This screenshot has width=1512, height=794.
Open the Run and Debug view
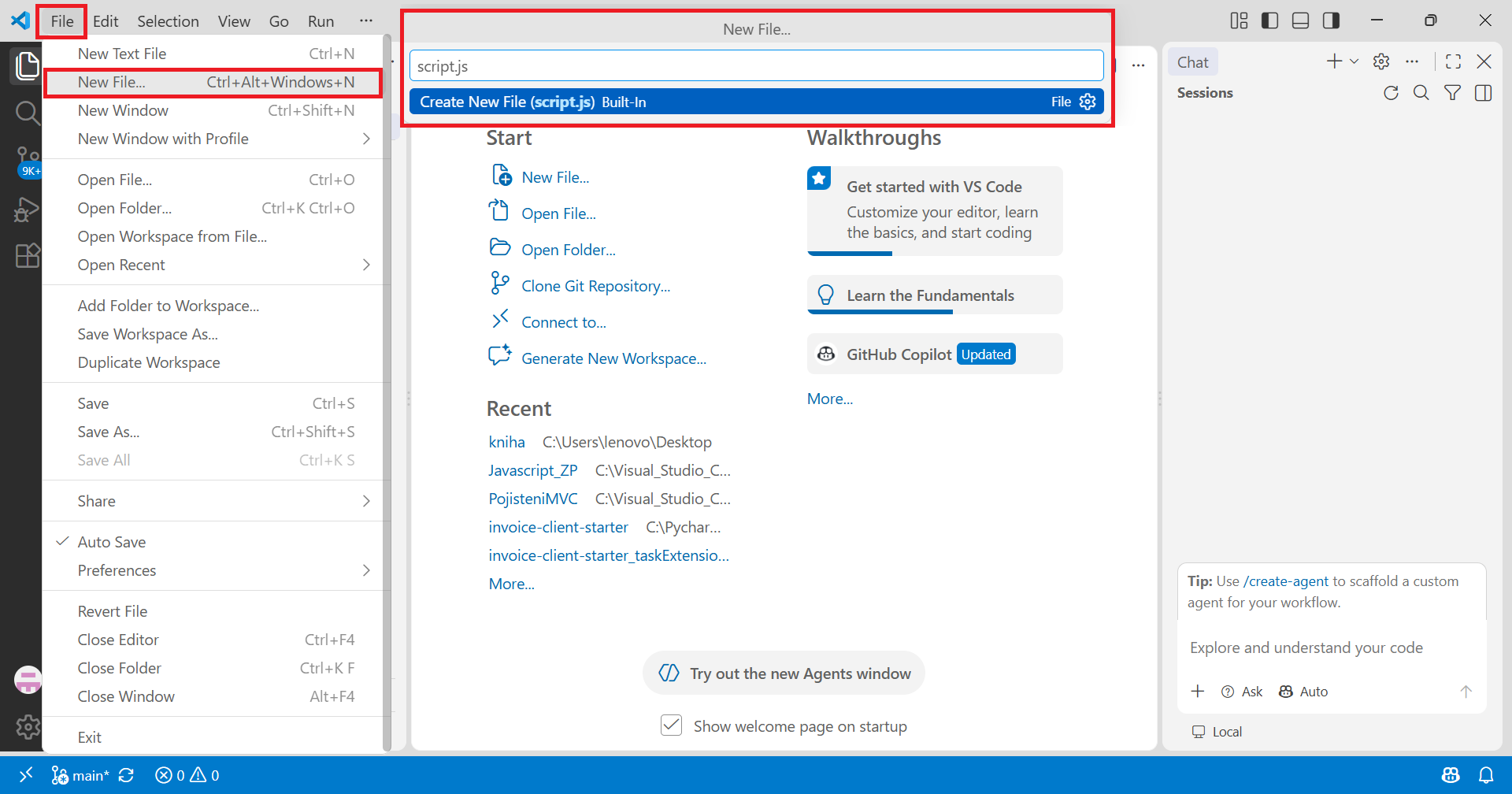click(x=27, y=210)
